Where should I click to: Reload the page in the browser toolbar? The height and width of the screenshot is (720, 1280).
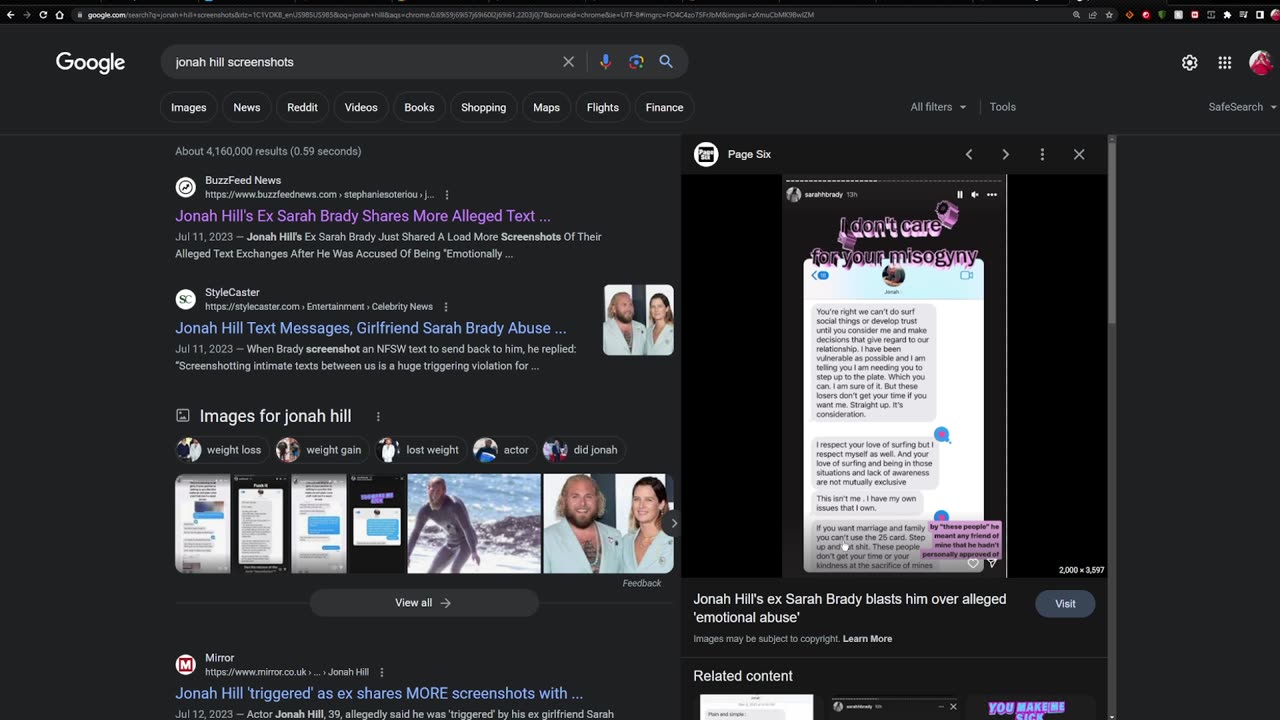coord(43,15)
